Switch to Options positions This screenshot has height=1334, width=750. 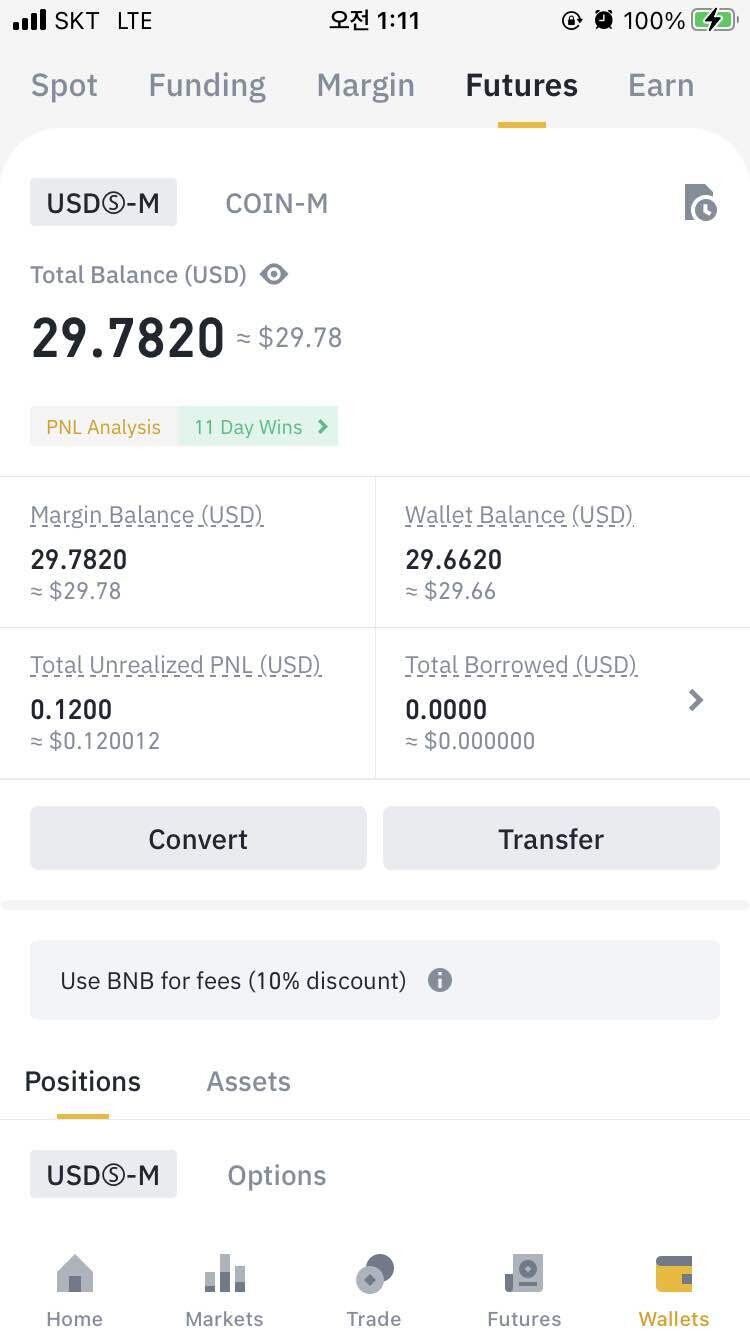pyautogui.click(x=277, y=1175)
